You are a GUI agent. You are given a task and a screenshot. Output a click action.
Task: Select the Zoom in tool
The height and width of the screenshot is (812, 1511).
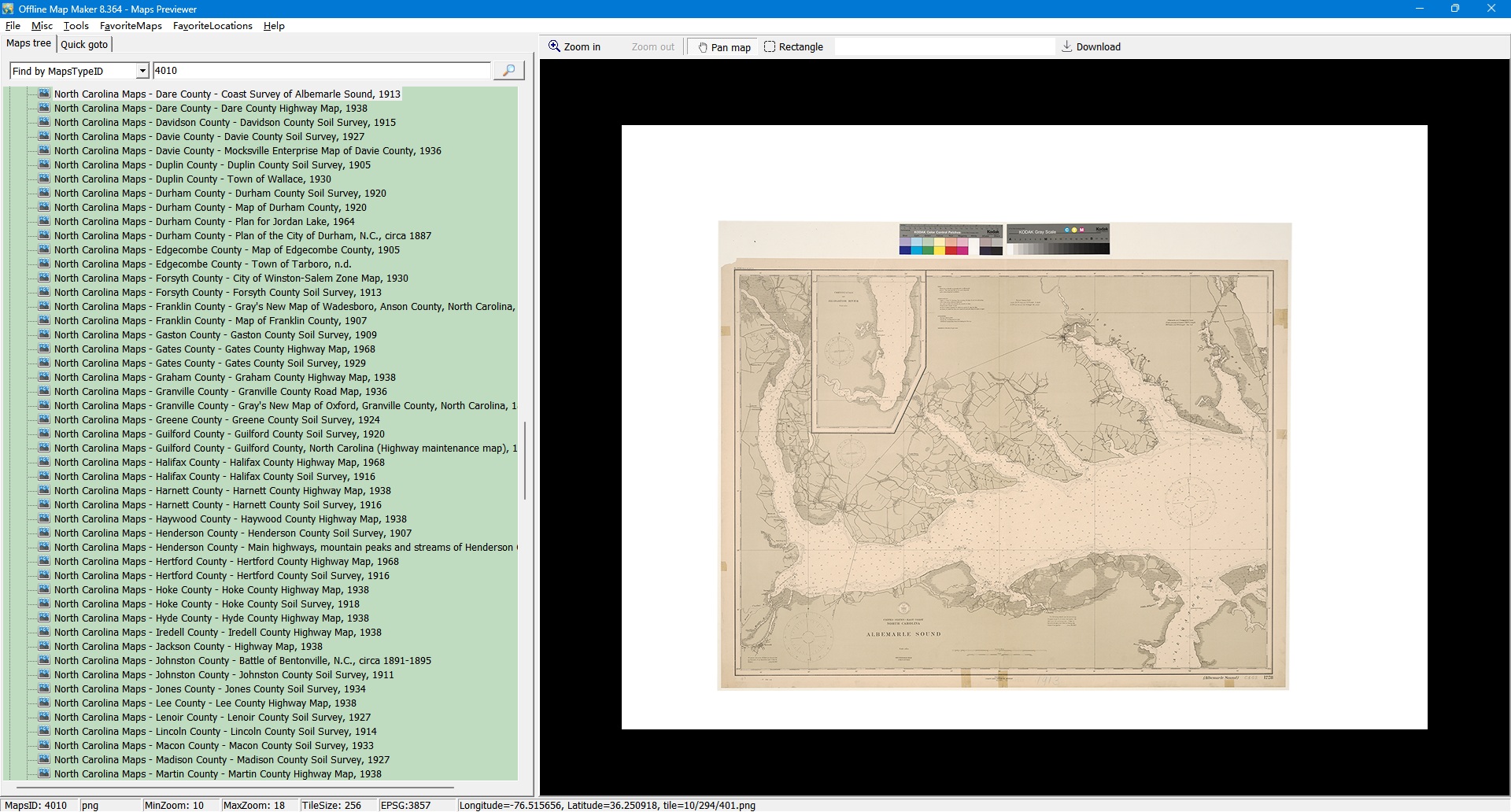pyautogui.click(x=574, y=47)
